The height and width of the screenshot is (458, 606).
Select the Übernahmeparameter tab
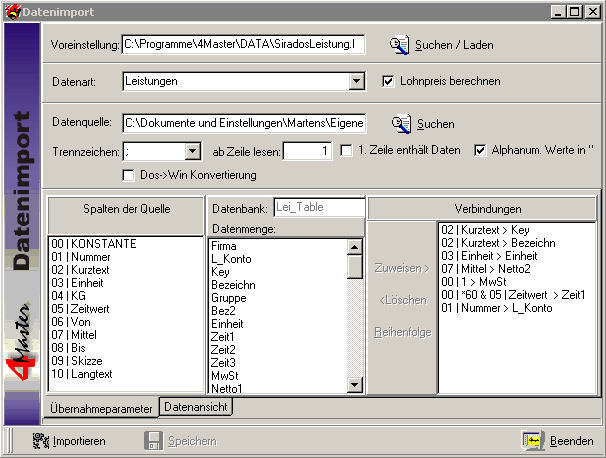[102, 408]
